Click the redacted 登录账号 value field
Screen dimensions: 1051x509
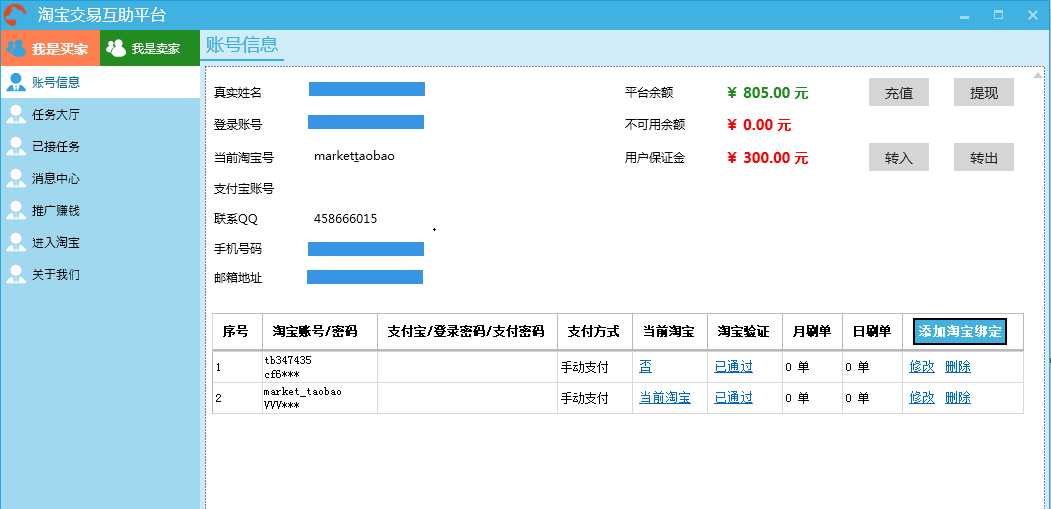pos(366,122)
